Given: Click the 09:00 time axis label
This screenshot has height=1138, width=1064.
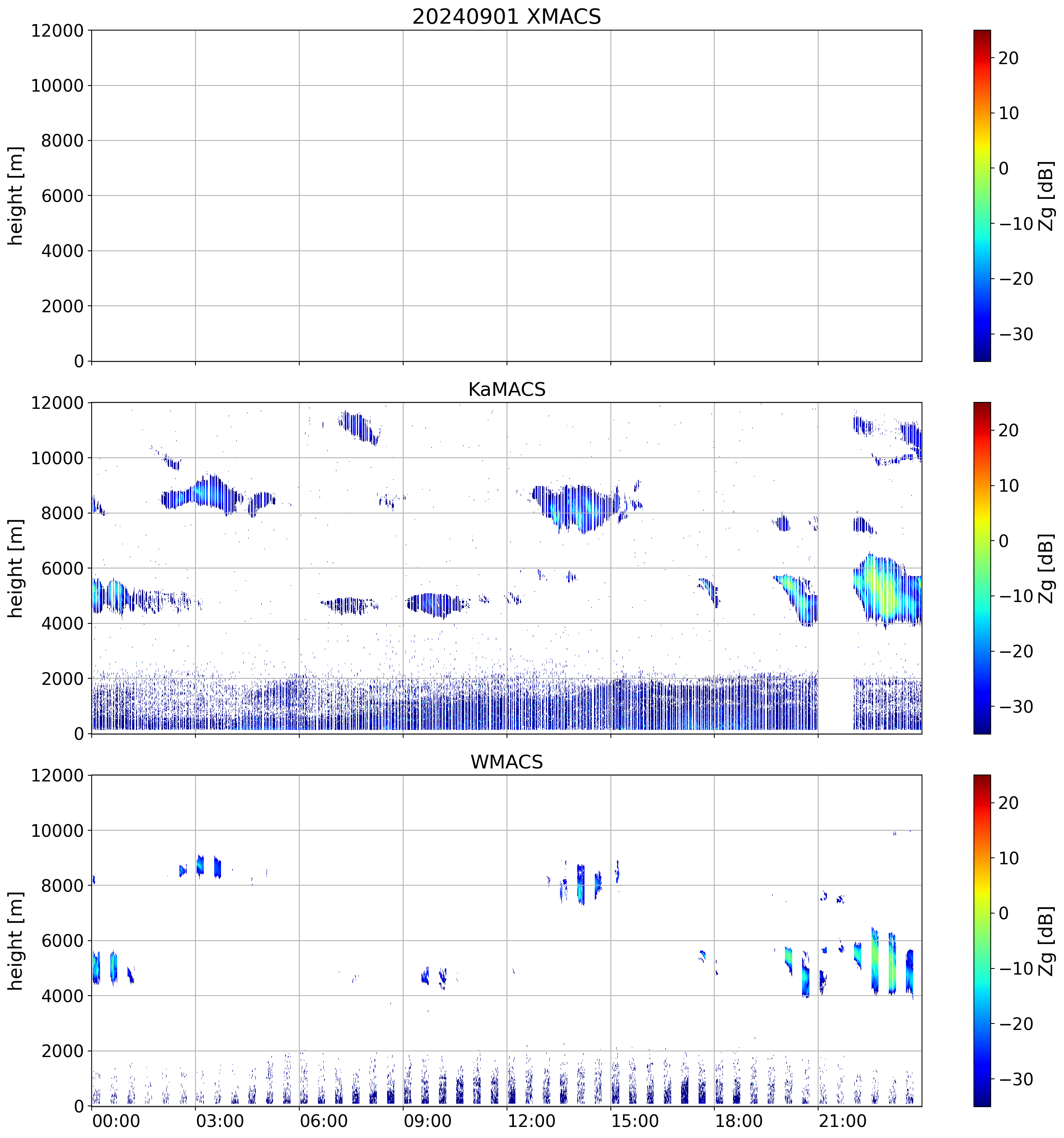Looking at the screenshot, I should click(427, 1121).
